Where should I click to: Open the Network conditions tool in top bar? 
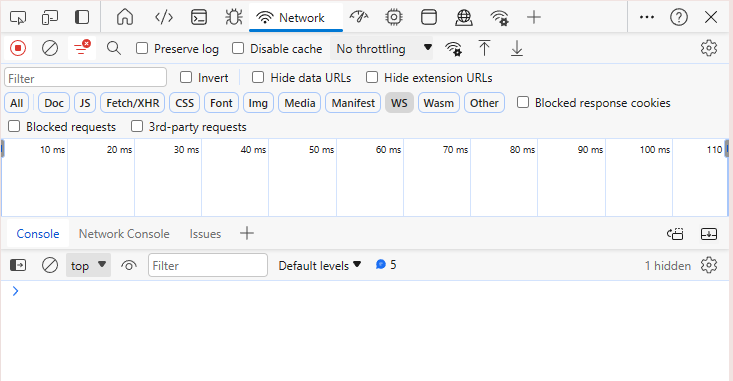pyautogui.click(x=499, y=18)
